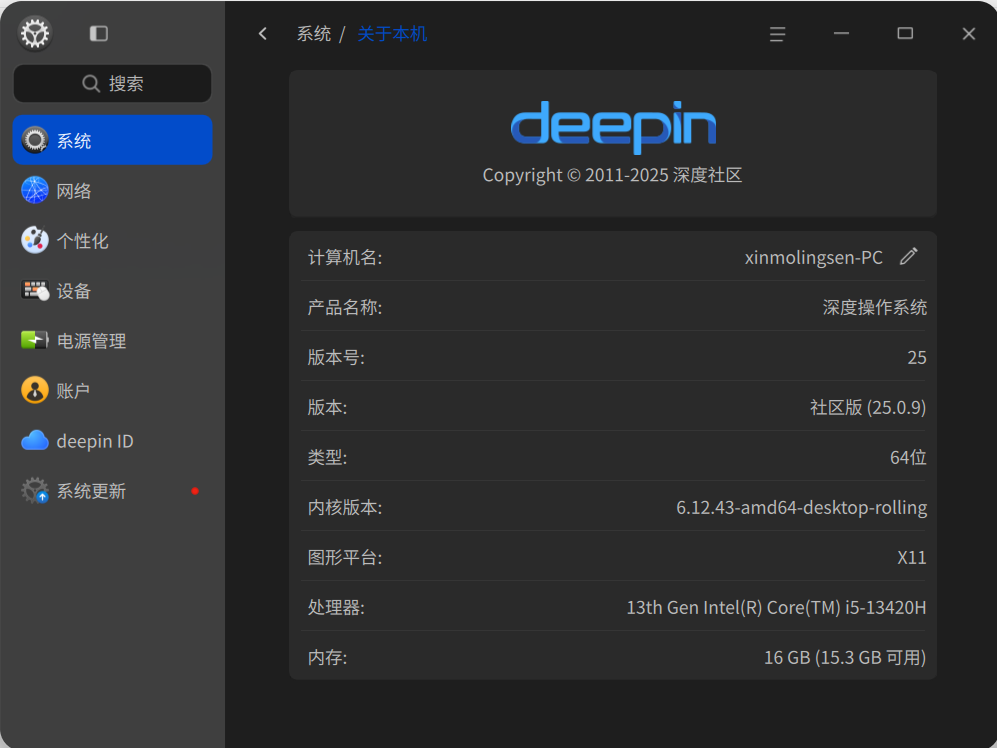Click the i5-13420H processor value

776,607
